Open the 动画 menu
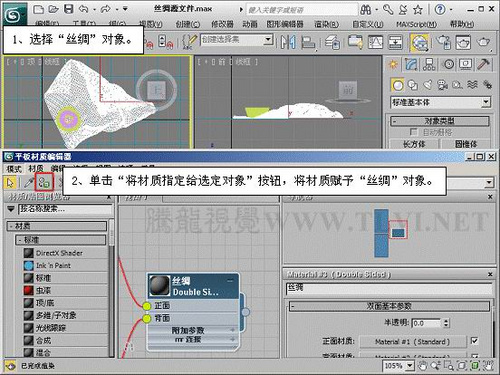Screen dimensions: 500x375 pyautogui.click(x=250, y=24)
